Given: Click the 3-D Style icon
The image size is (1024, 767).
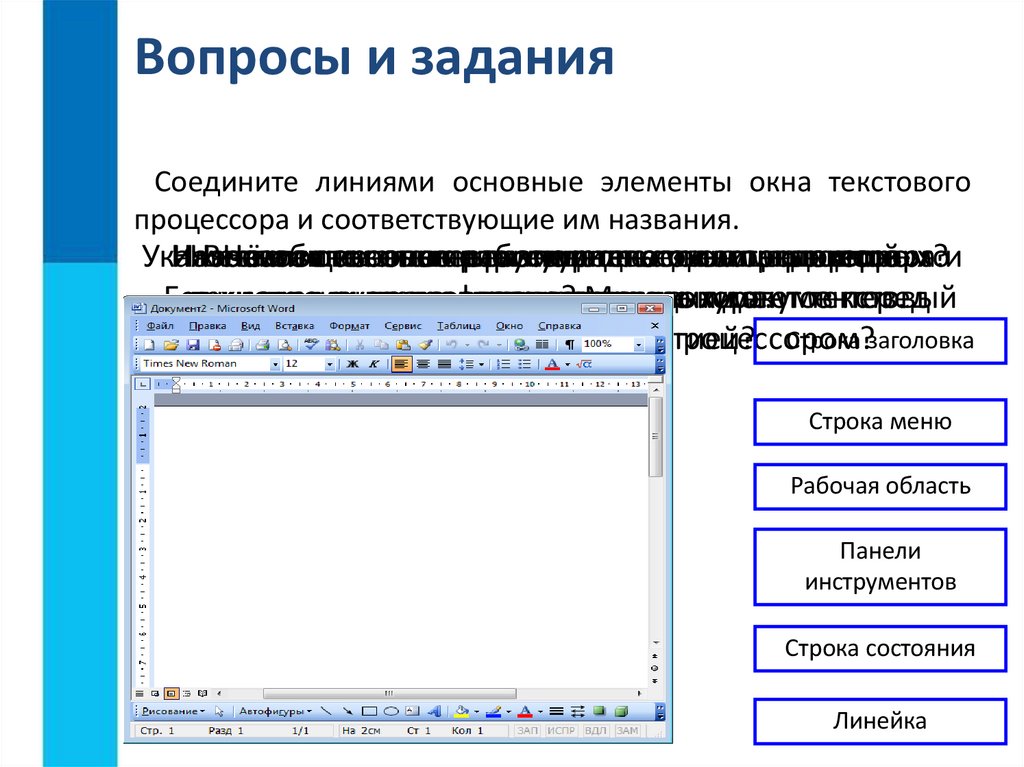Looking at the screenshot, I should pos(621,711).
